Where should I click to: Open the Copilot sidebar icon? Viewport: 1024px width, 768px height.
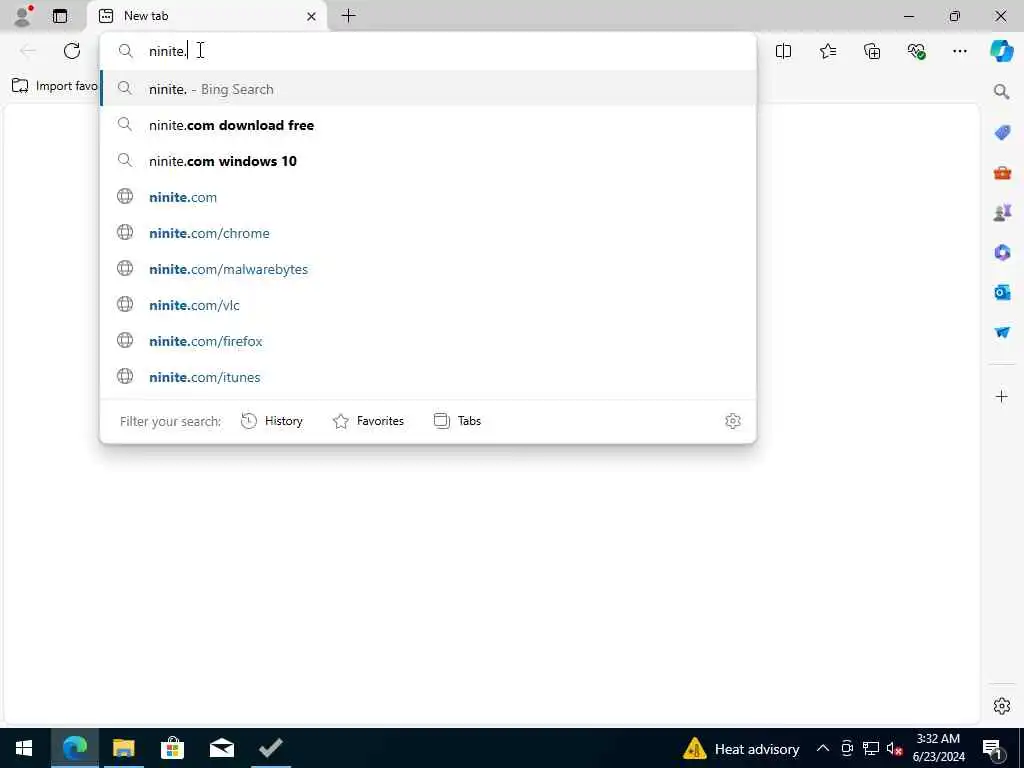(x=1002, y=51)
